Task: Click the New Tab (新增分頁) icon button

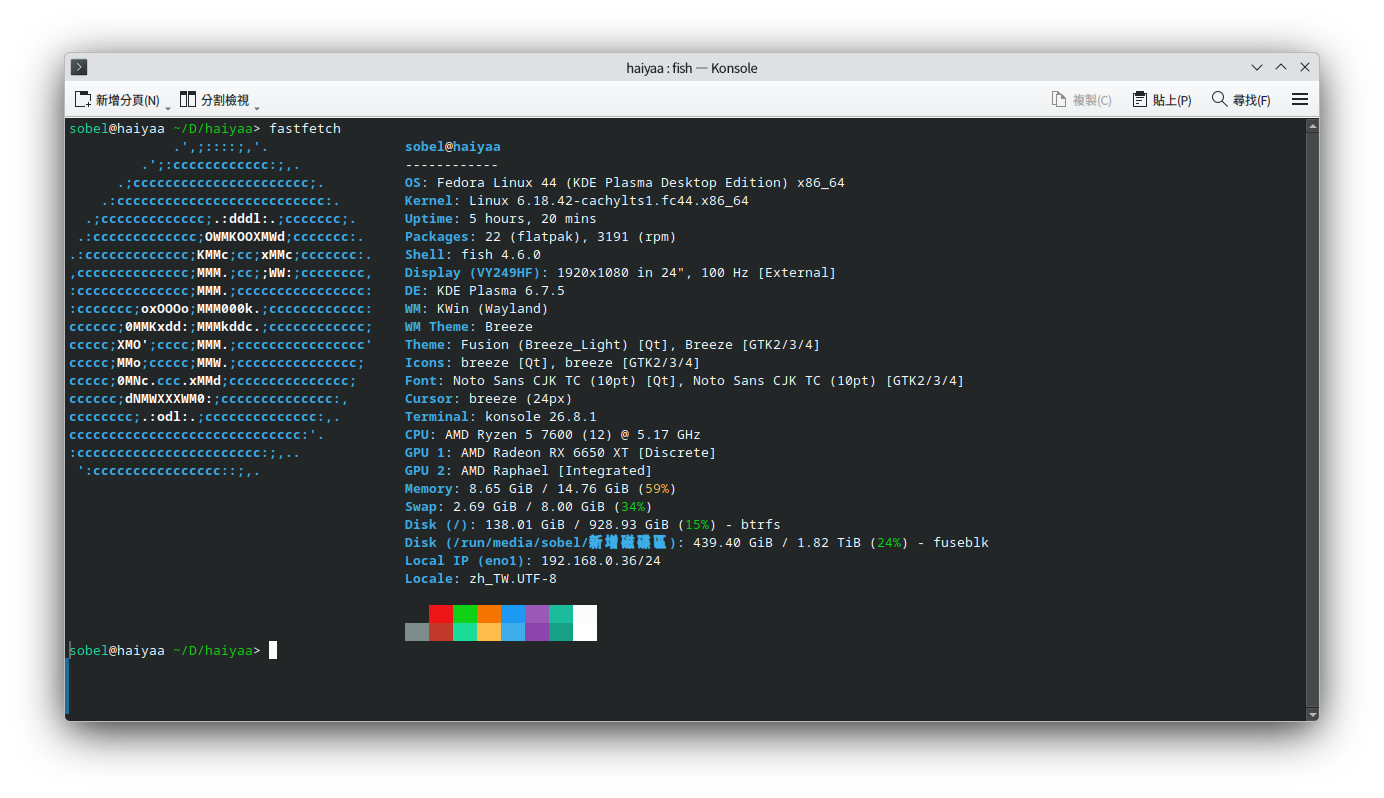Action: point(117,100)
